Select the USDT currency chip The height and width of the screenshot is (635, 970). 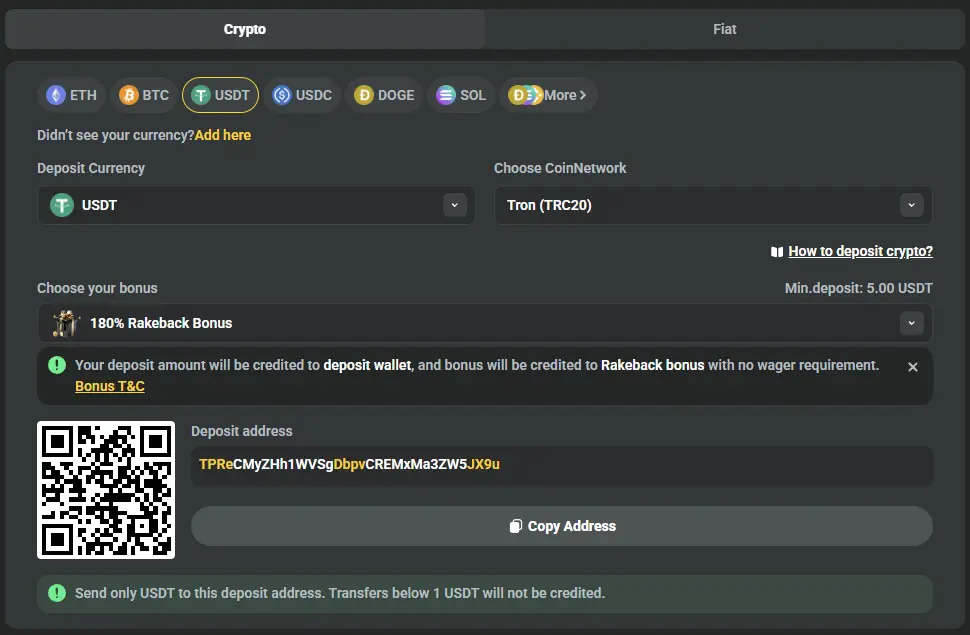[220, 95]
